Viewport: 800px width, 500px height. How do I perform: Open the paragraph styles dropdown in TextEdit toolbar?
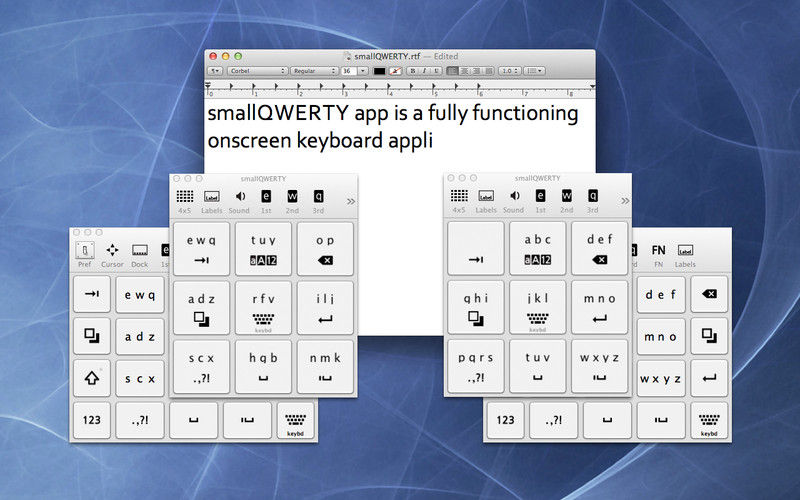coord(215,71)
